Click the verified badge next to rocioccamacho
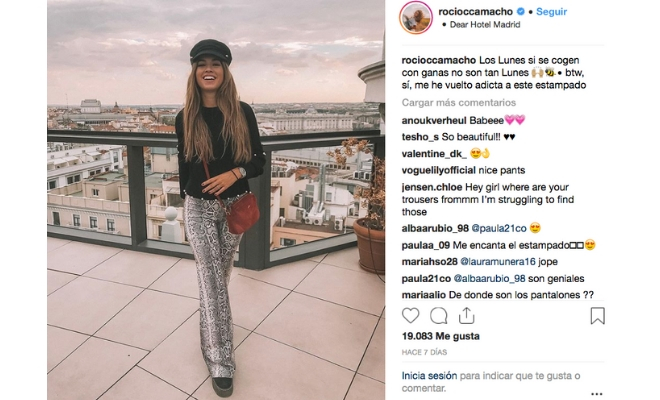Screen dimensions: 660x400 click(521, 12)
